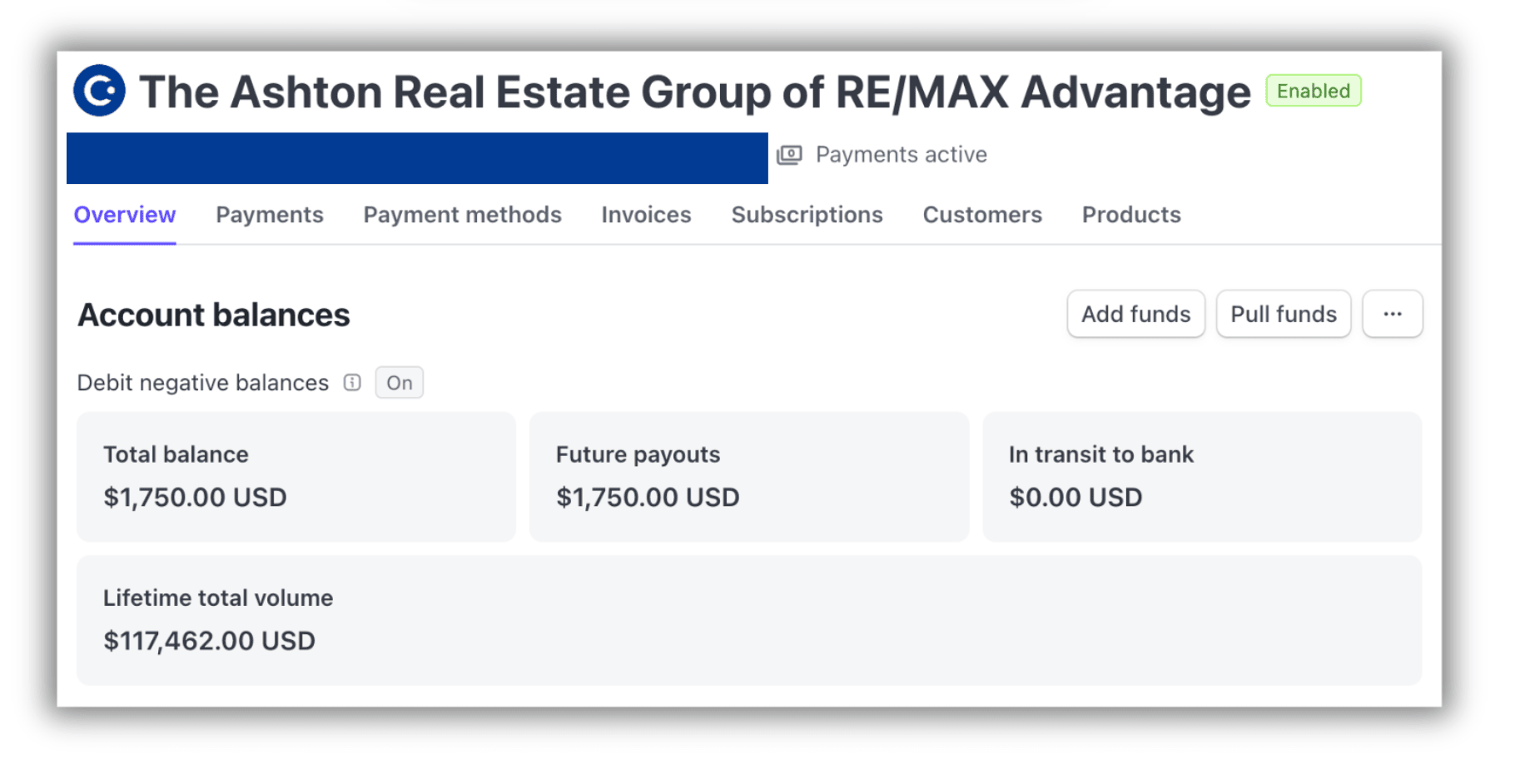Open the Payments tab

pyautogui.click(x=269, y=215)
